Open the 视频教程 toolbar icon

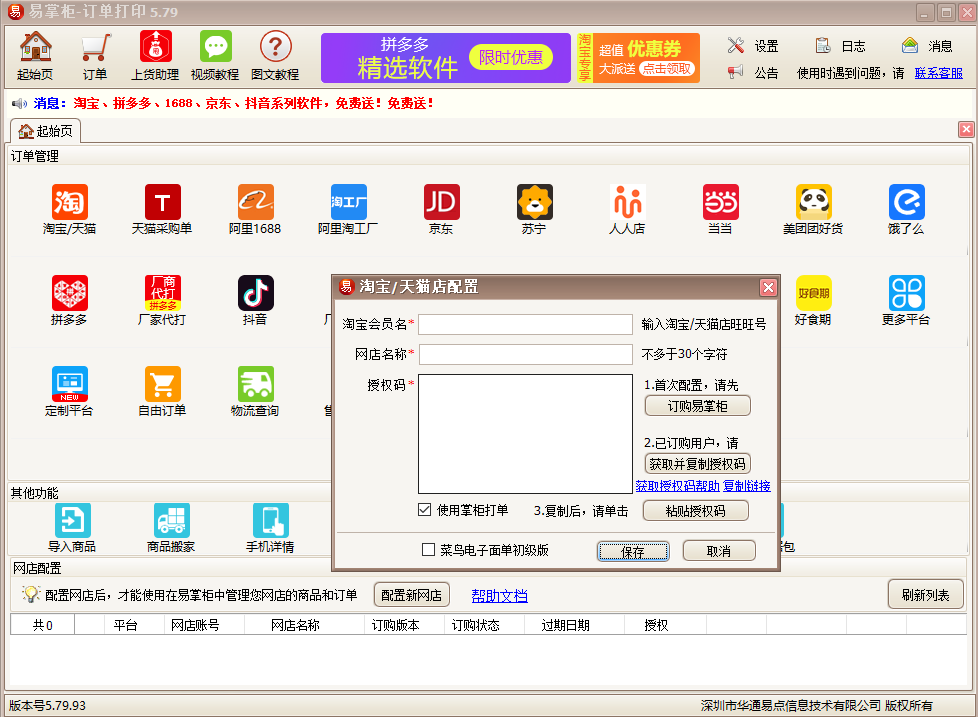(x=215, y=48)
